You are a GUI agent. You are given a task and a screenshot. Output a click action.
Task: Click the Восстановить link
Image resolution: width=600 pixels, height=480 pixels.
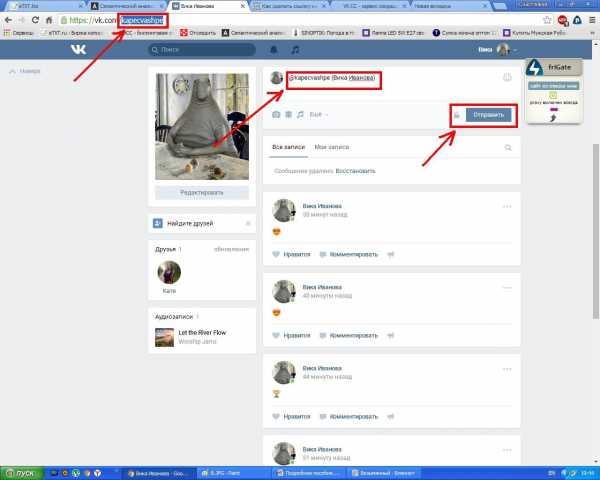[x=355, y=171]
